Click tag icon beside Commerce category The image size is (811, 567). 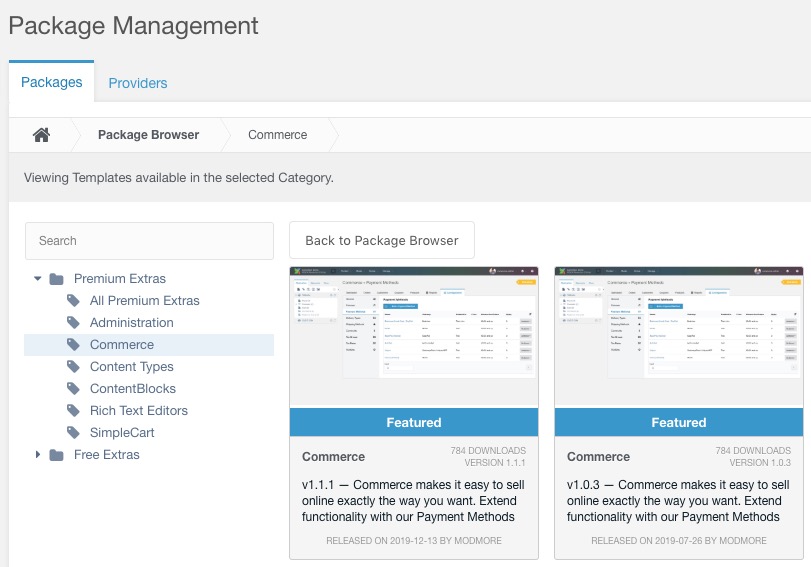73,345
